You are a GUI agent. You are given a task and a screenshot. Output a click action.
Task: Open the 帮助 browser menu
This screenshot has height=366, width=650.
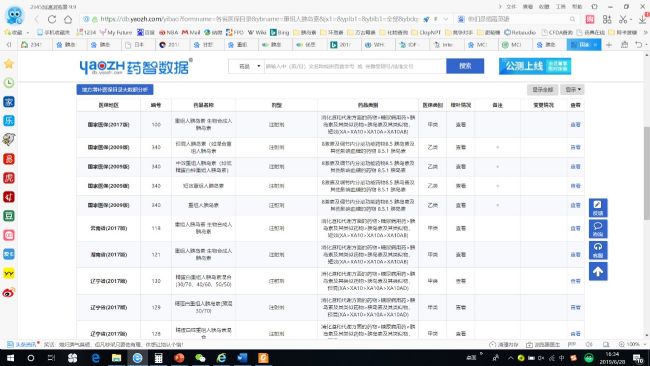point(577,7)
